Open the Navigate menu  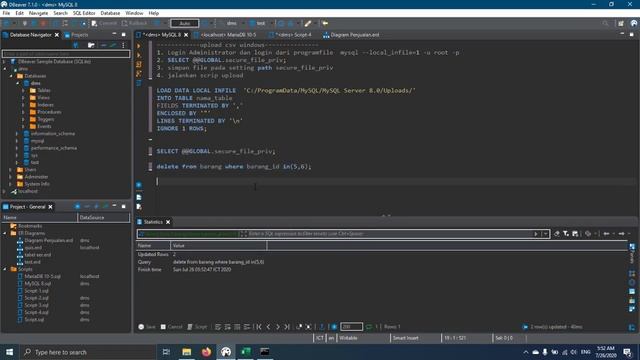(38, 13)
